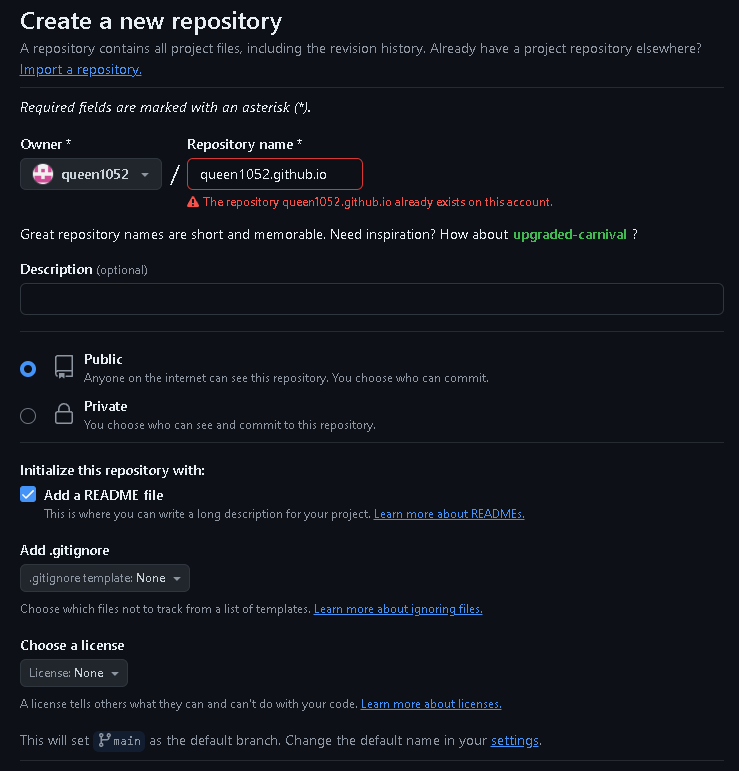The height and width of the screenshot is (771, 739).
Task: Click the queen1052 owner avatar icon
Action: tap(43, 174)
